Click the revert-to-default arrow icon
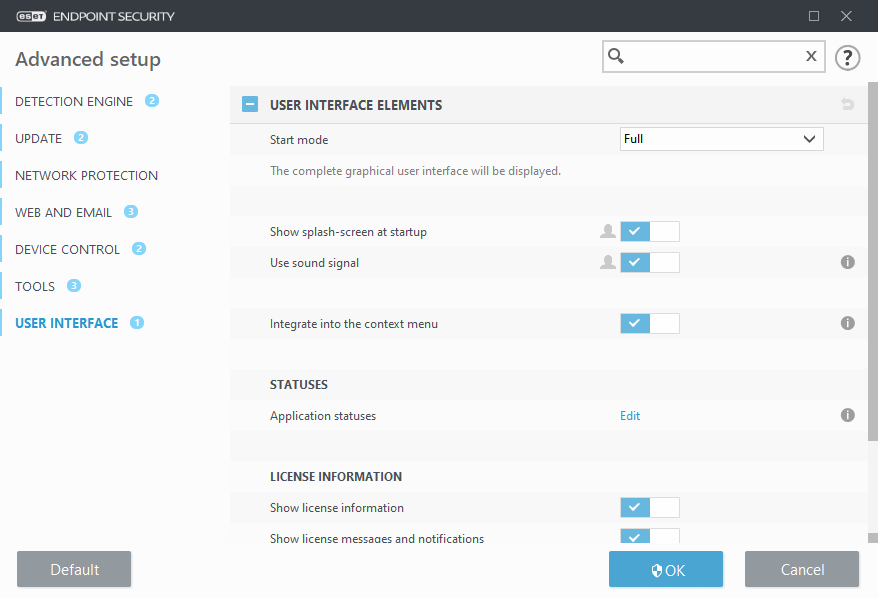Viewport: 878px width, 598px height. click(x=847, y=104)
